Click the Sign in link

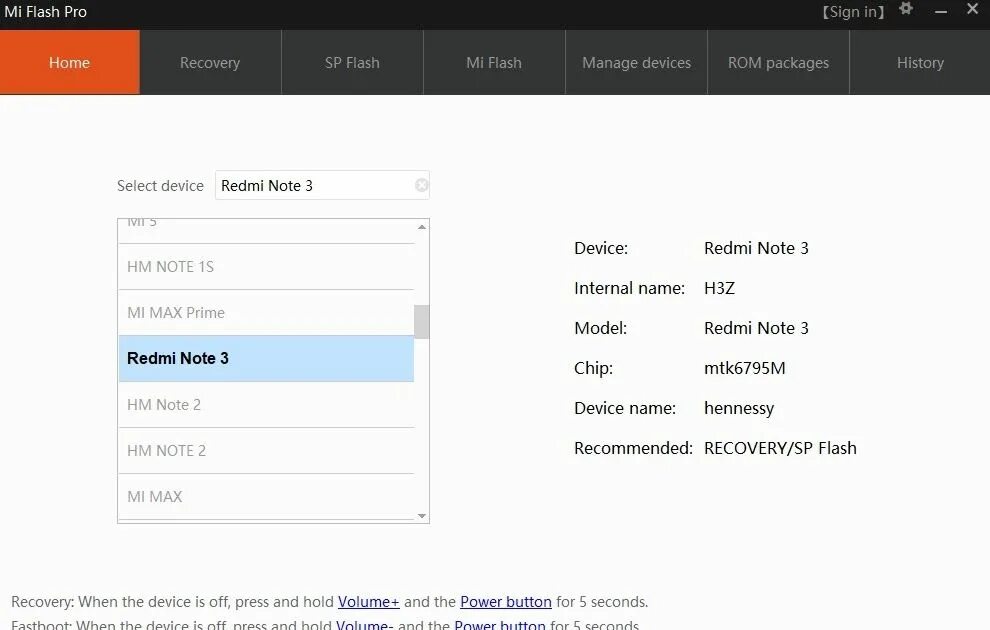pyautogui.click(x=853, y=11)
